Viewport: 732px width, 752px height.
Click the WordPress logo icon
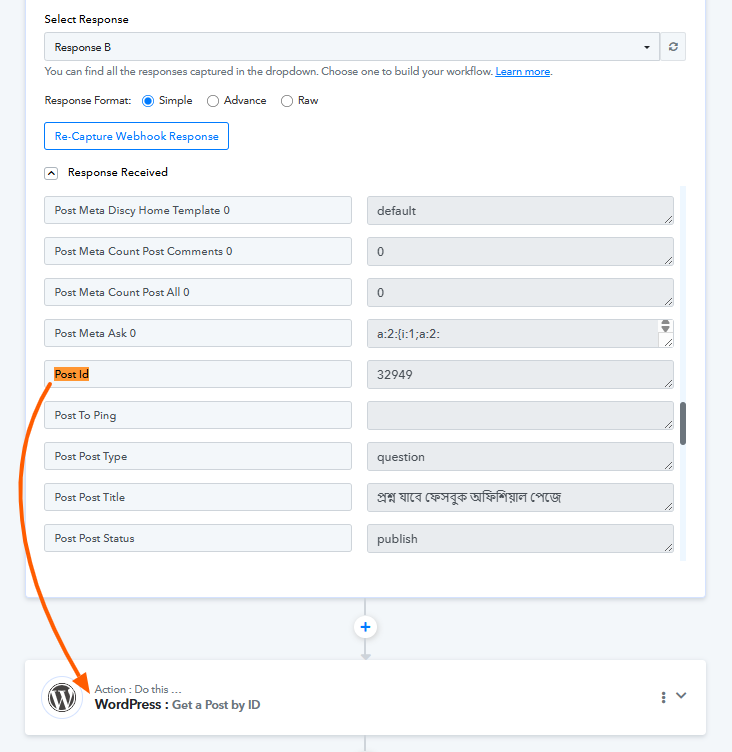point(61,697)
